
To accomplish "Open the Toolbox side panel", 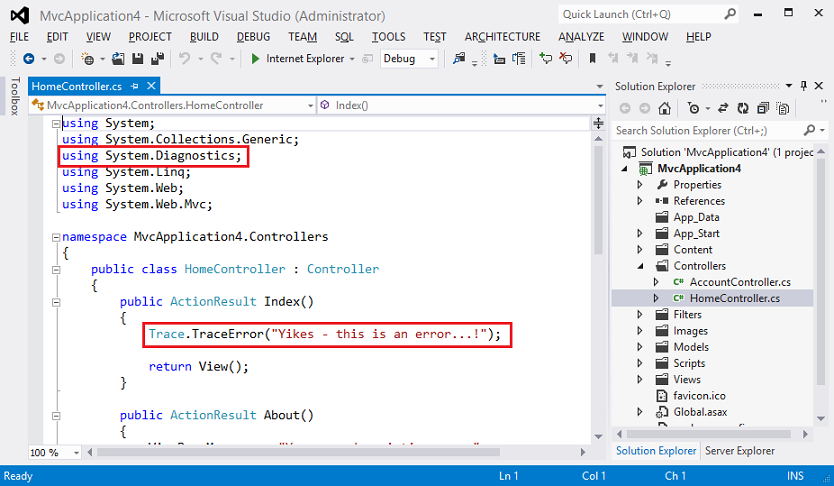I will coord(15,96).
